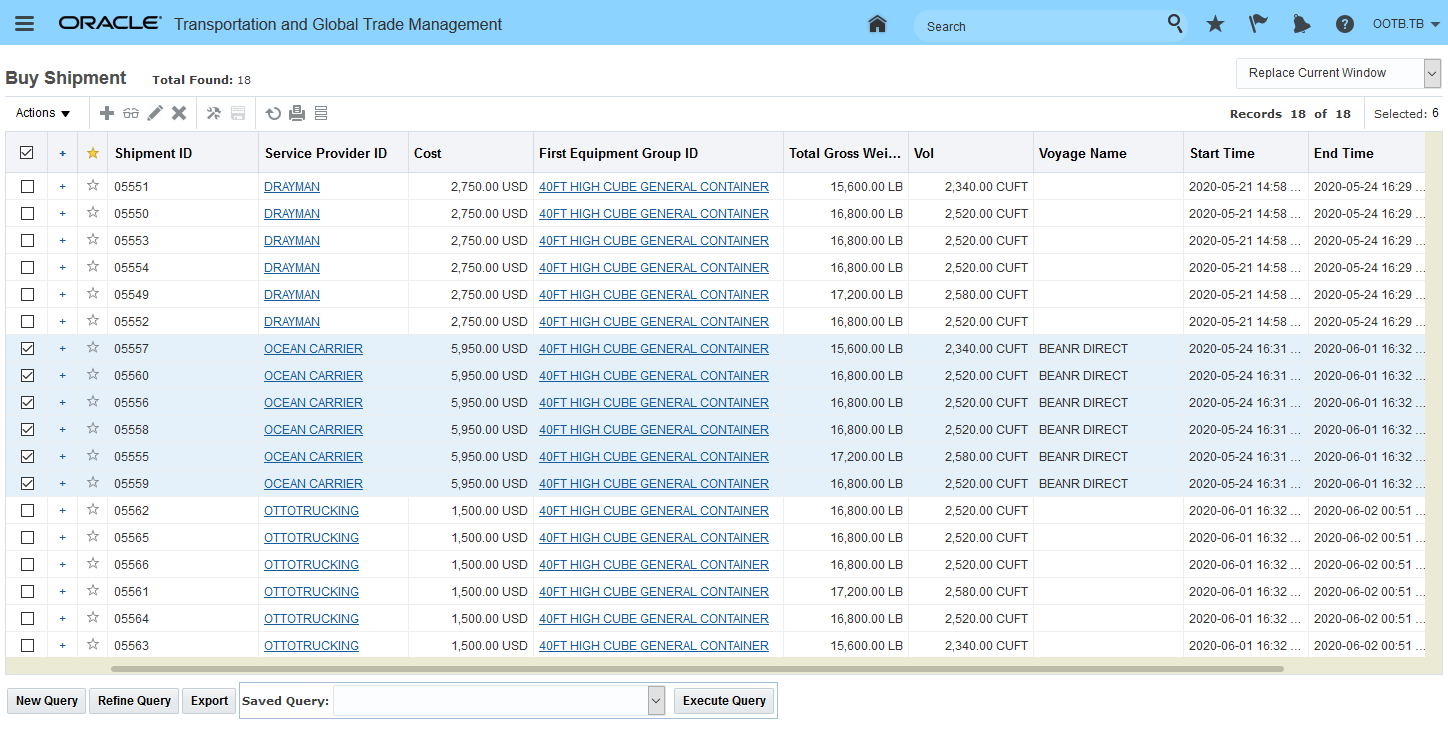The height and width of the screenshot is (735, 1448).
Task: Click the notifications bell icon
Action: [1301, 24]
